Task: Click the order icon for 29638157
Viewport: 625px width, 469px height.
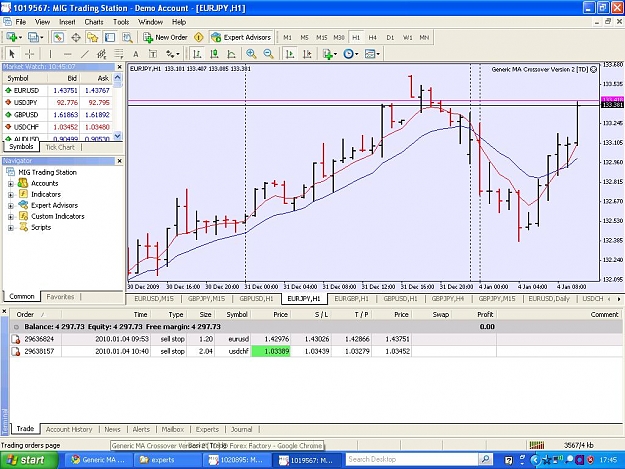Action: (x=16, y=351)
